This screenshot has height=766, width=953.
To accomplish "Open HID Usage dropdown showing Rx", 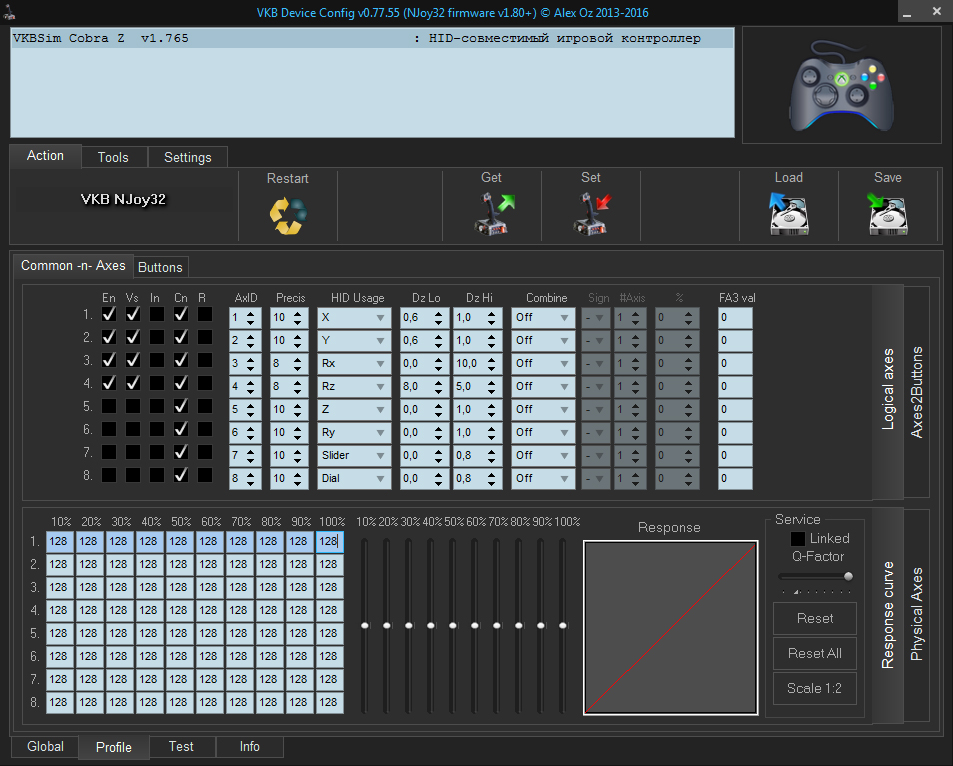I will [354, 364].
